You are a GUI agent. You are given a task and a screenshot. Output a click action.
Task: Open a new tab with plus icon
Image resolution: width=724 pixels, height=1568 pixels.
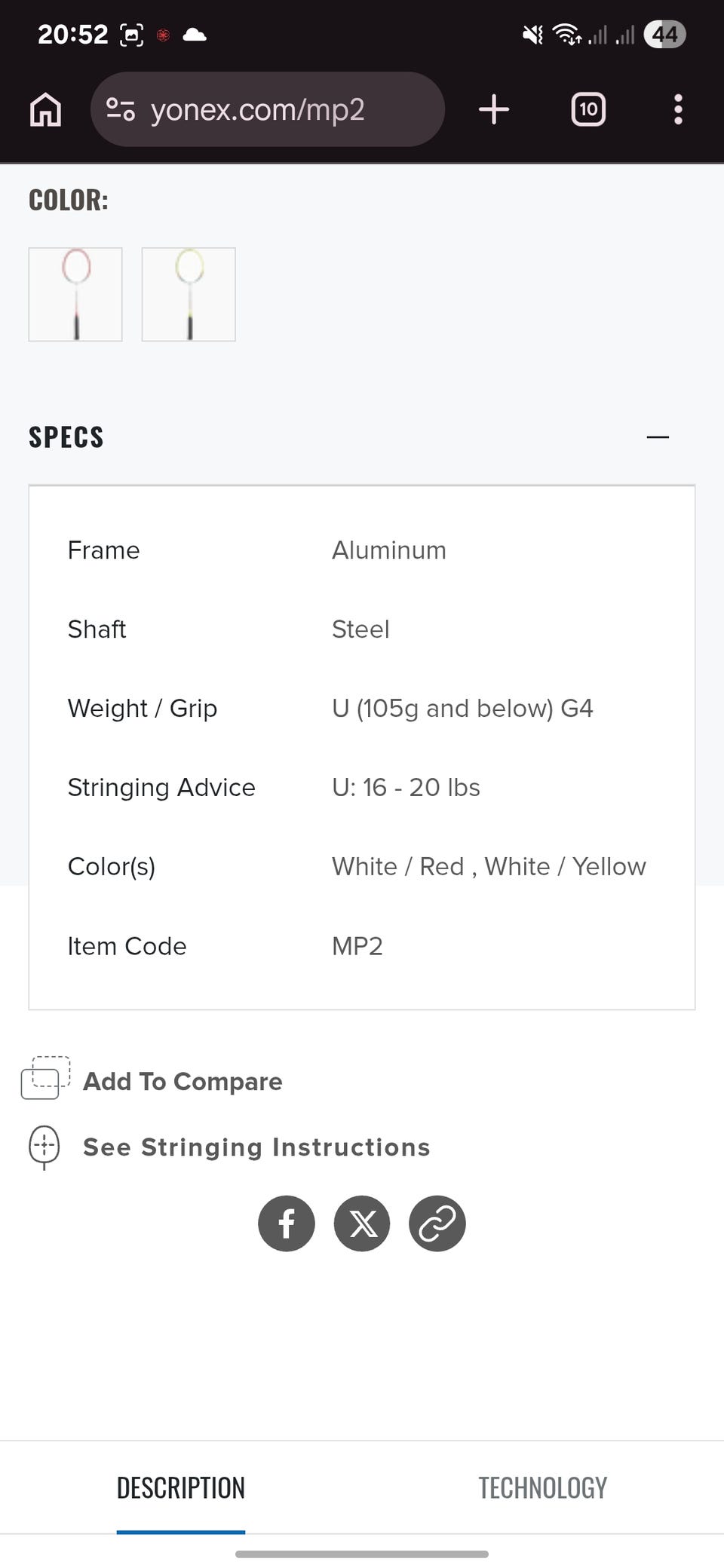click(494, 109)
